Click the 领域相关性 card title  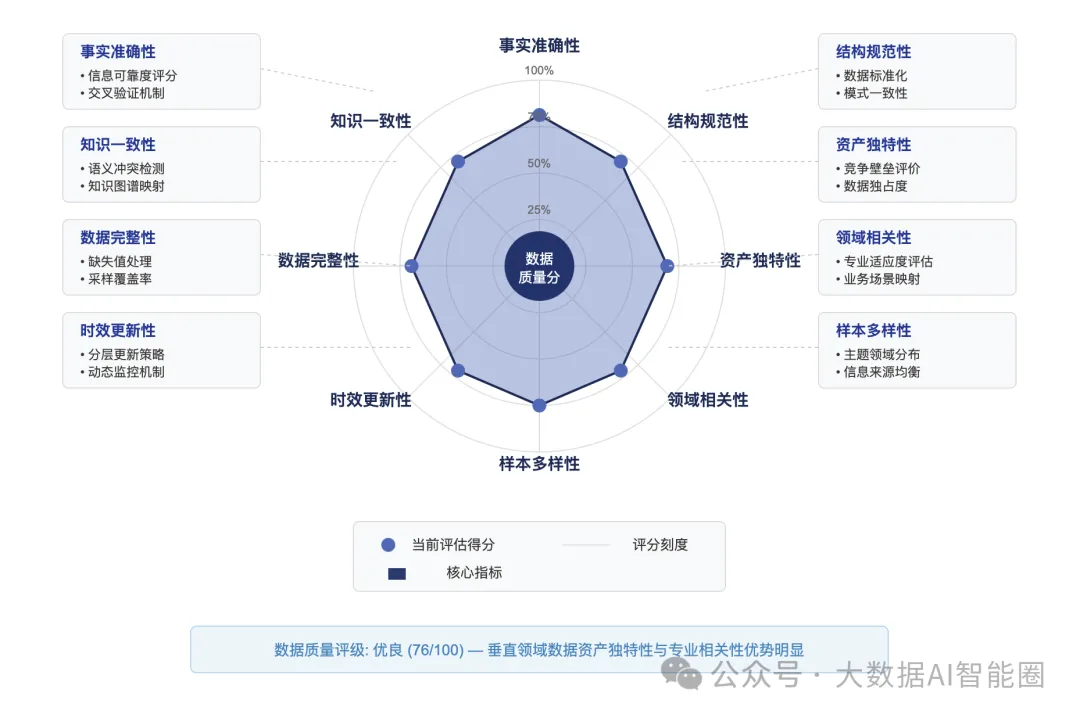[873, 238]
